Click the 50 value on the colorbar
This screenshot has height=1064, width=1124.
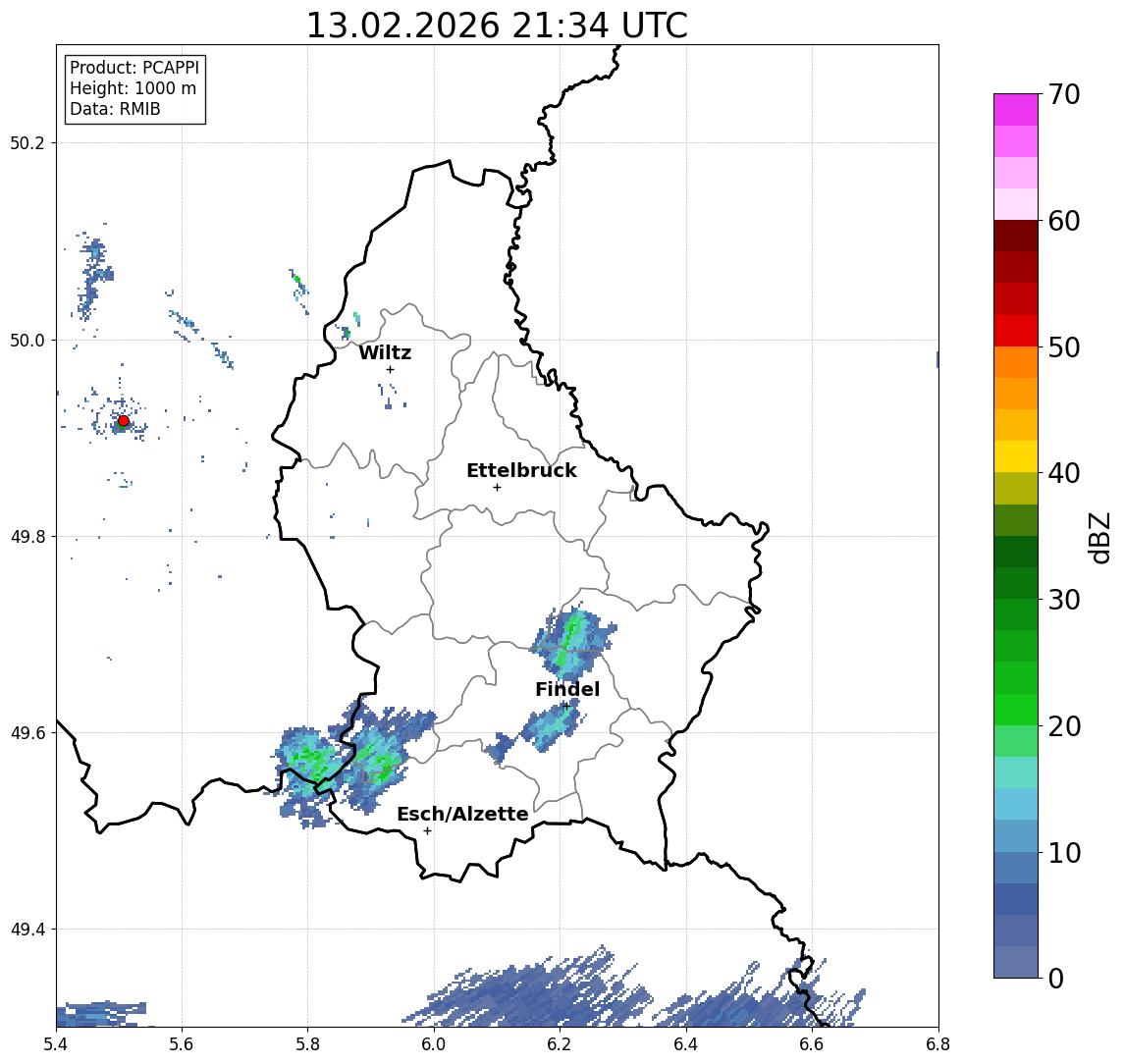(1064, 347)
